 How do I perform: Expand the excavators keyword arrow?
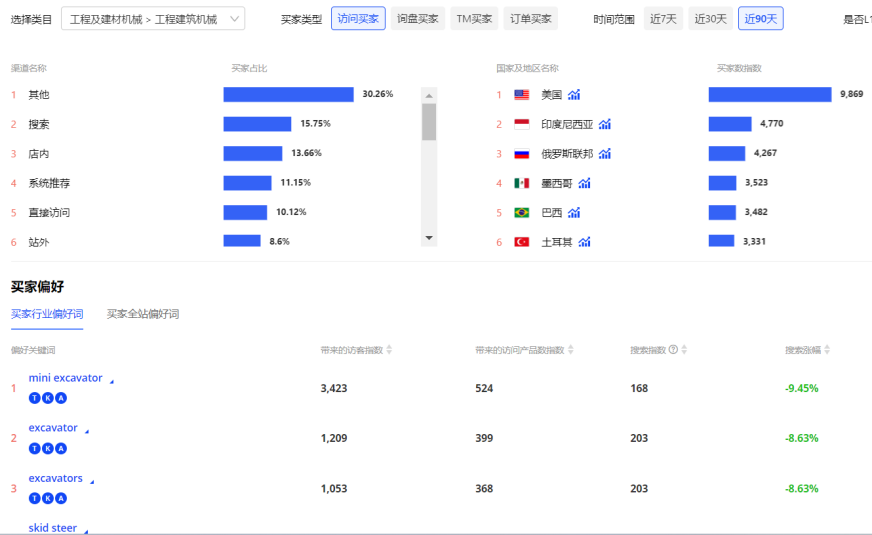tap(92, 482)
